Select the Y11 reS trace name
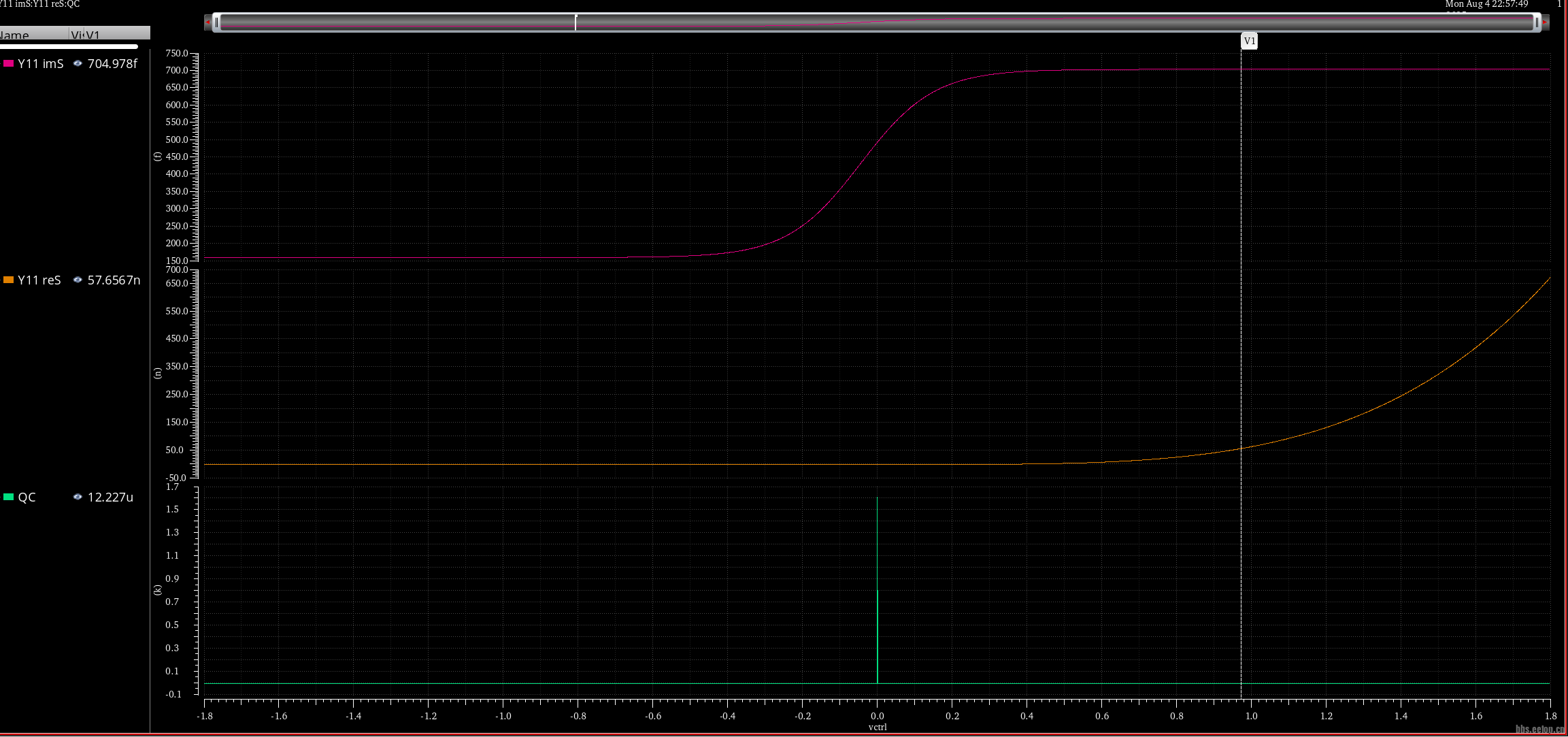The height and width of the screenshot is (737, 1568). (x=39, y=280)
